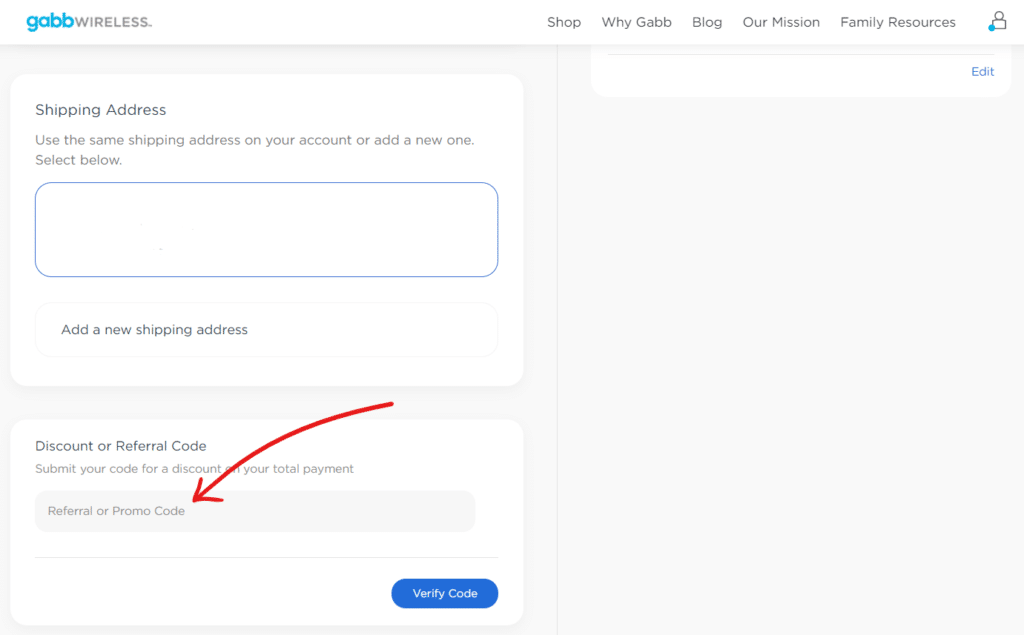
Task: Open Family Resources
Action: click(897, 22)
